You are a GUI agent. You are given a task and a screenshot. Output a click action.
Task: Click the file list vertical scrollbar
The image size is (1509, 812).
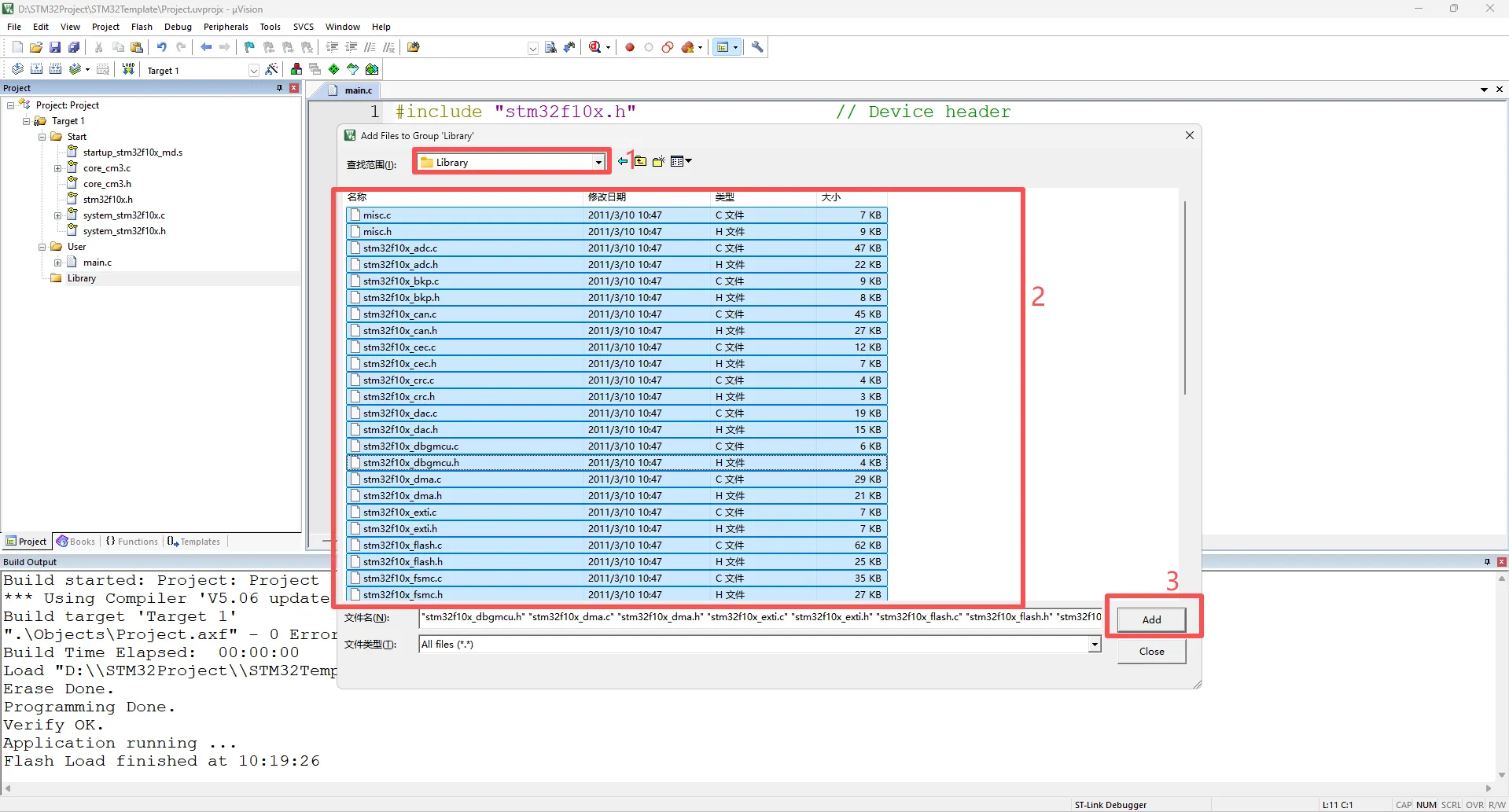click(x=1184, y=299)
